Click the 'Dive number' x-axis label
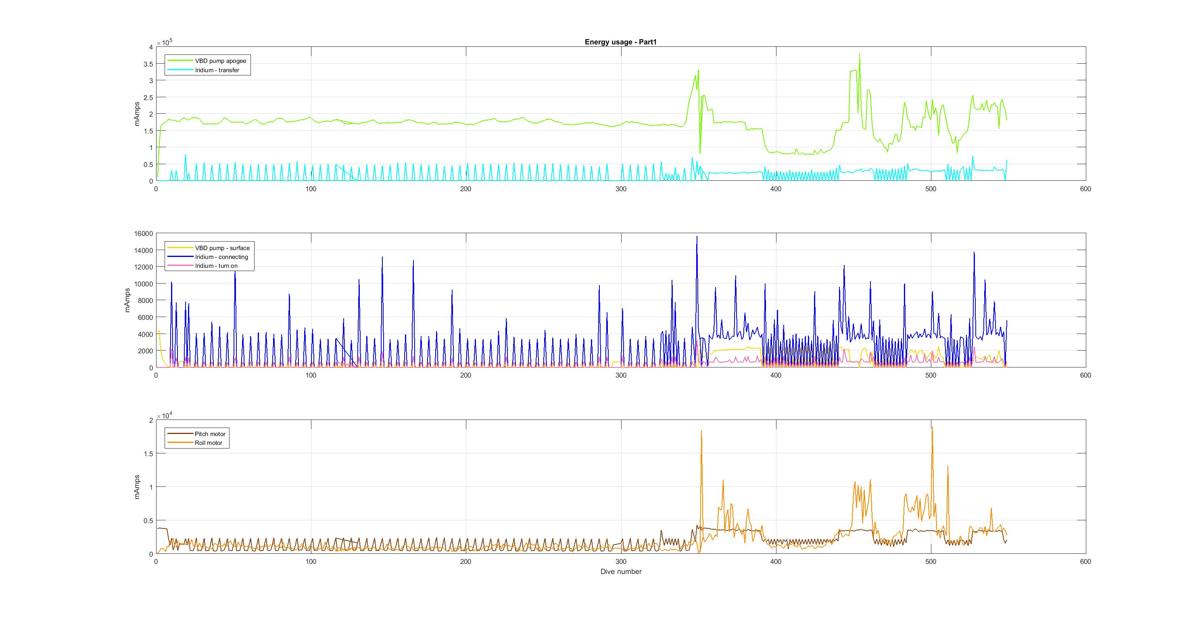The height and width of the screenshot is (622, 1200). click(620, 572)
